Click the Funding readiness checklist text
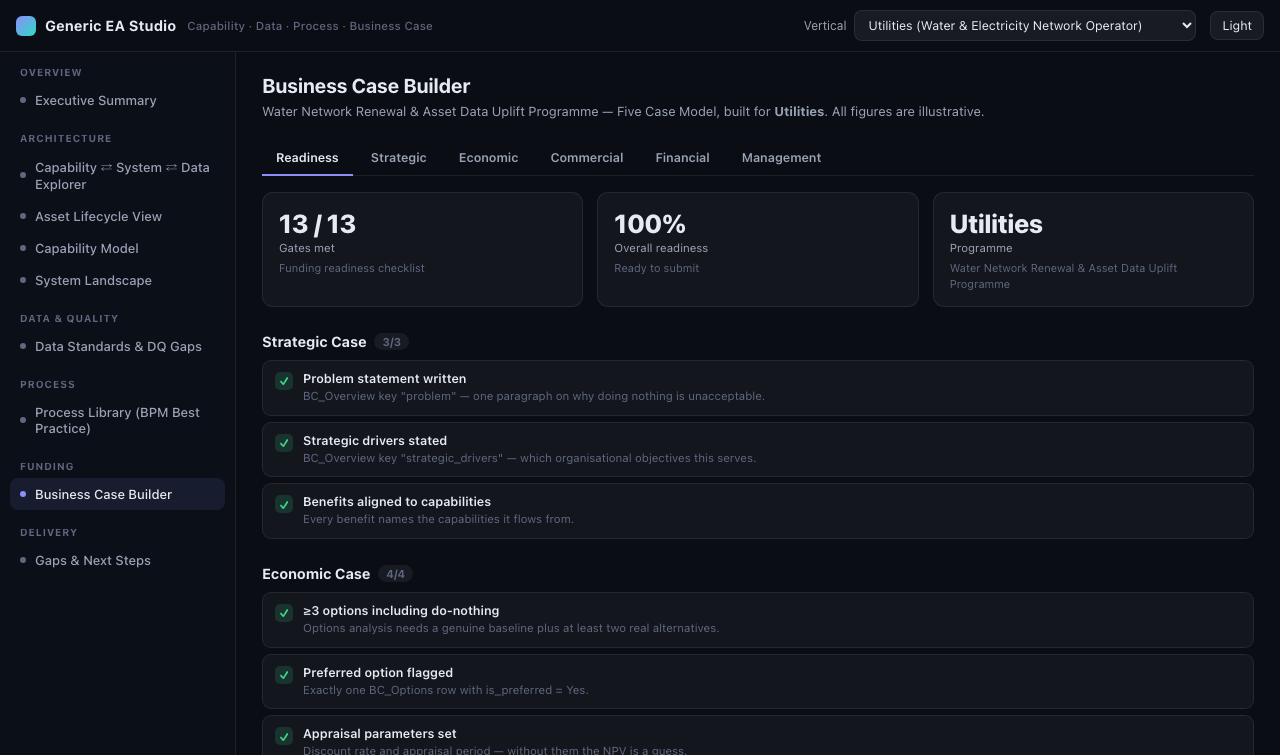Image resolution: width=1280 pixels, height=755 pixels. [x=352, y=268]
